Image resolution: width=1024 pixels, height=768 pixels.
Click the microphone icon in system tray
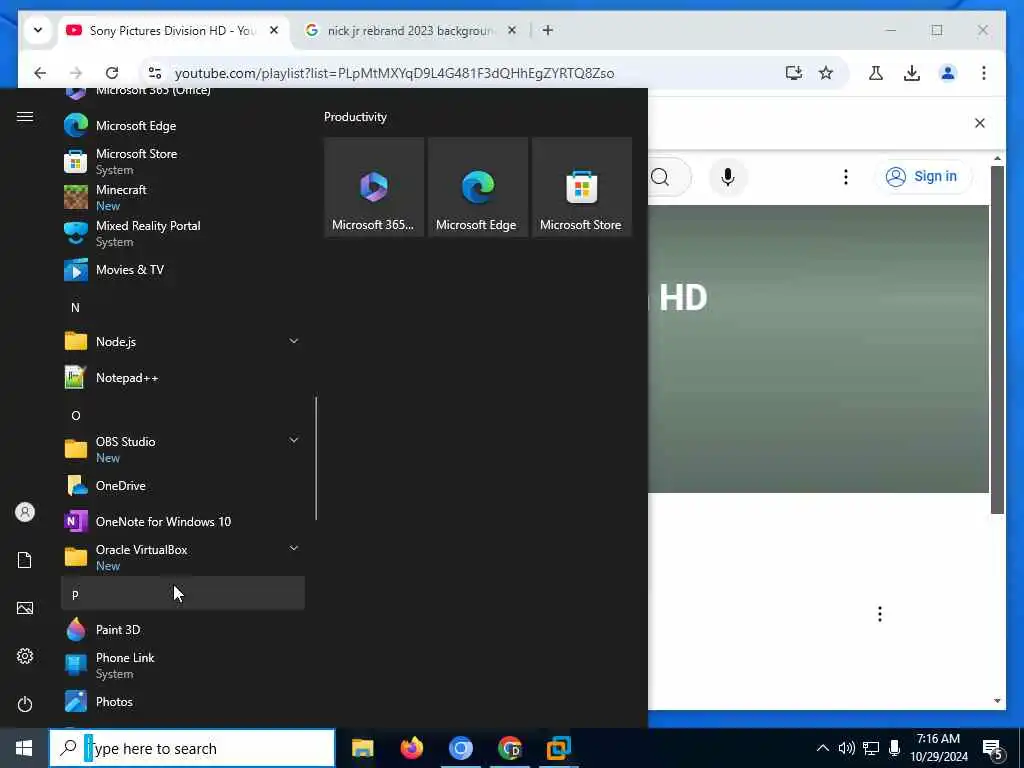(894, 748)
